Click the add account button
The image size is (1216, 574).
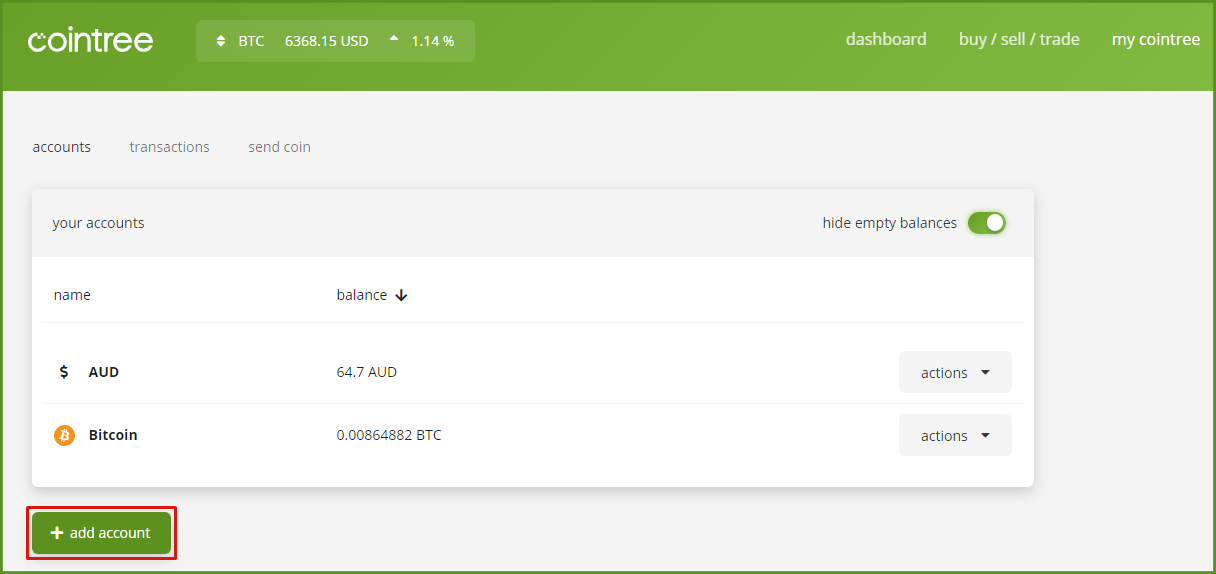[102, 533]
